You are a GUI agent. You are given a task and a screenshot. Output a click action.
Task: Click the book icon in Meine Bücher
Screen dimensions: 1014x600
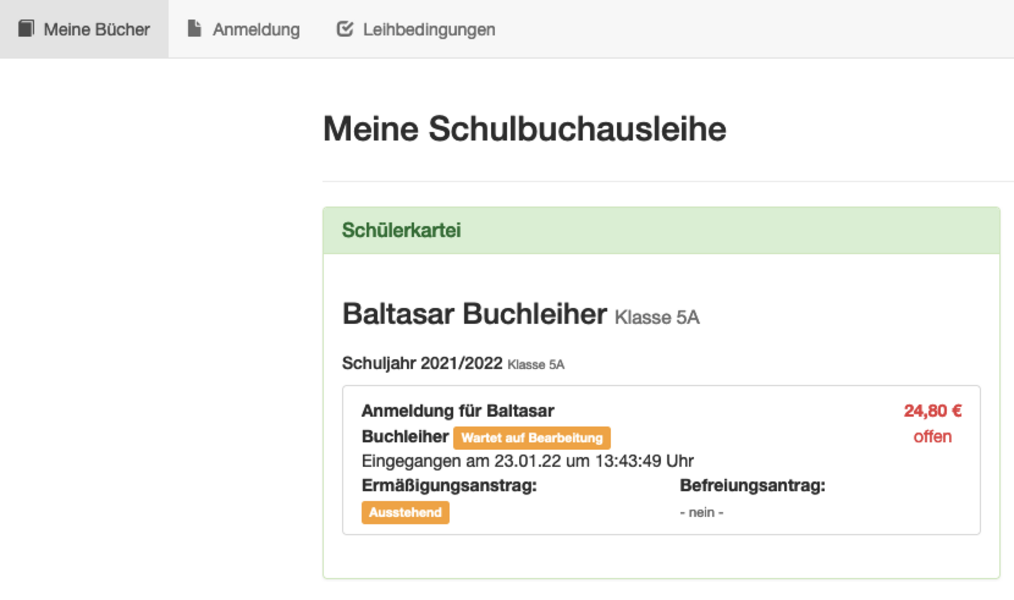pyautogui.click(x=26, y=29)
